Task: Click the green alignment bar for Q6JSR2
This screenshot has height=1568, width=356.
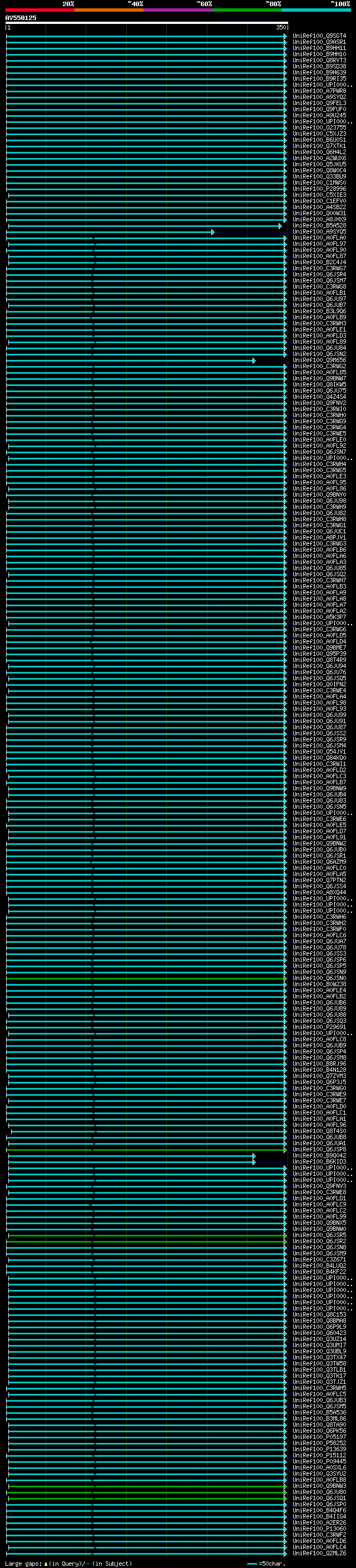Action: (x=145, y=1241)
